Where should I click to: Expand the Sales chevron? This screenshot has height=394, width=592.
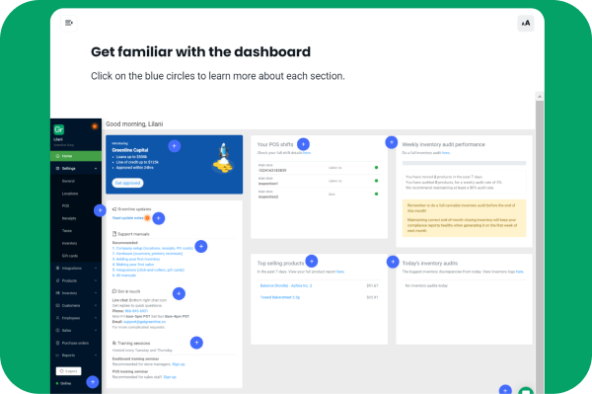pos(96,331)
